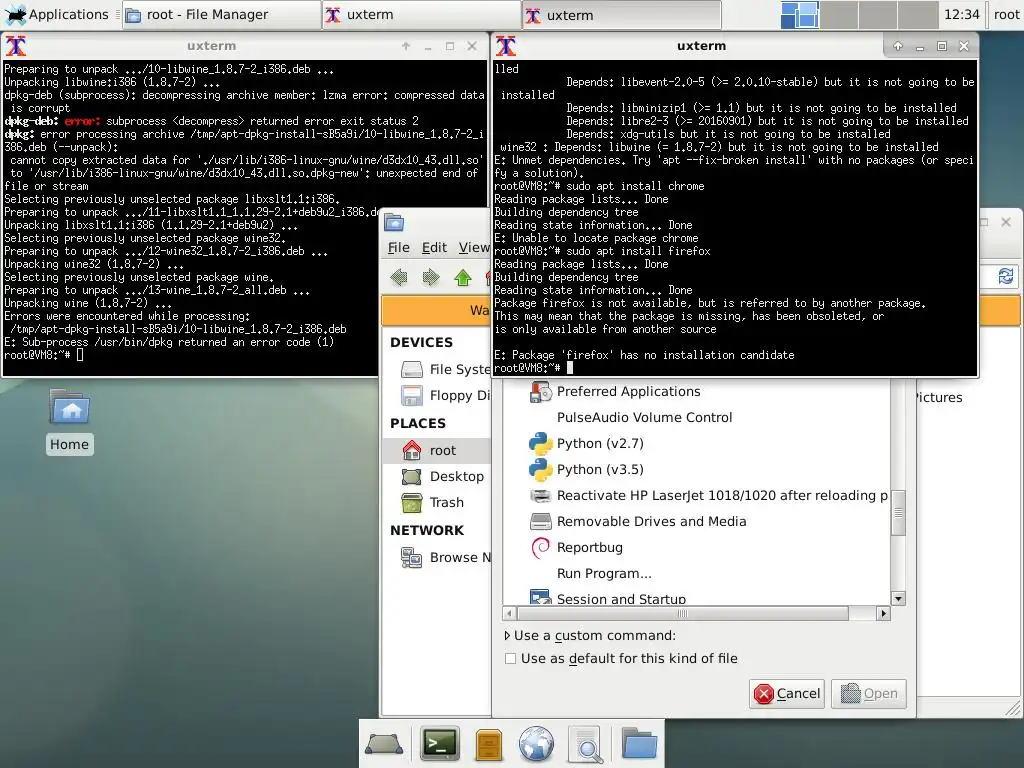
Task: Select Run Program... in the list
Action: [697, 574]
